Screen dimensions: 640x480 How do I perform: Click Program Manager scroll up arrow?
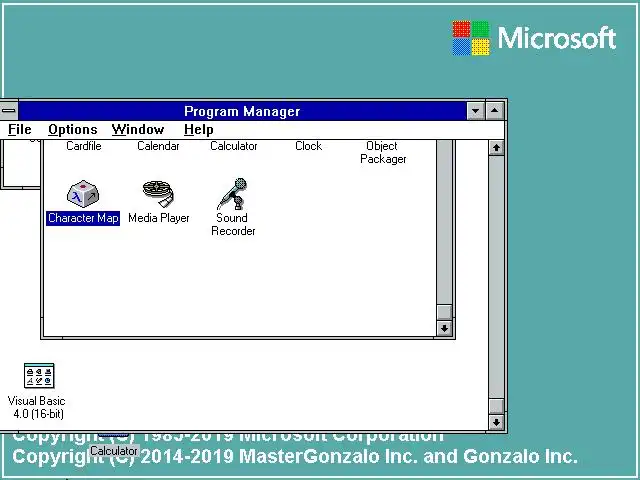(x=496, y=147)
